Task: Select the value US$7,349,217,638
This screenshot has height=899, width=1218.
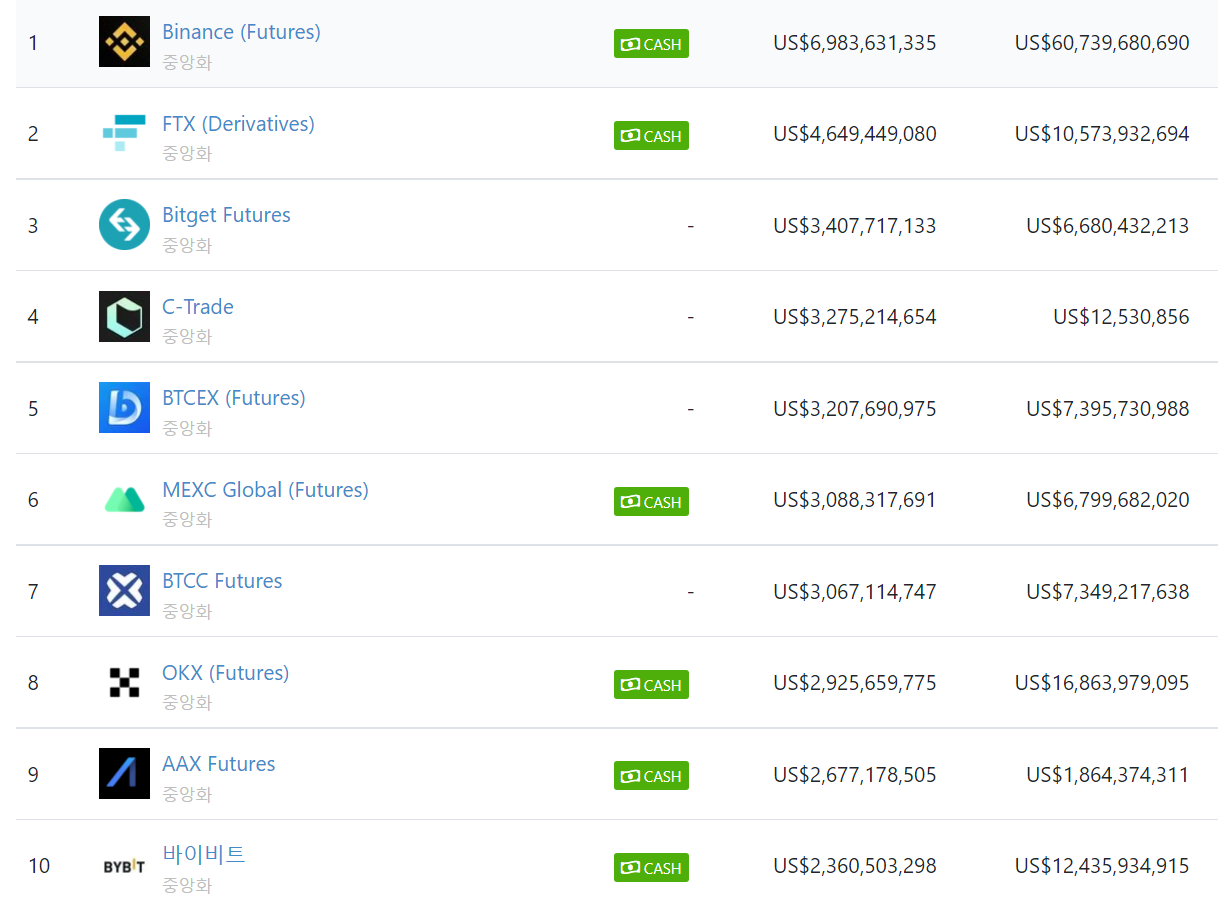Action: 1108,592
